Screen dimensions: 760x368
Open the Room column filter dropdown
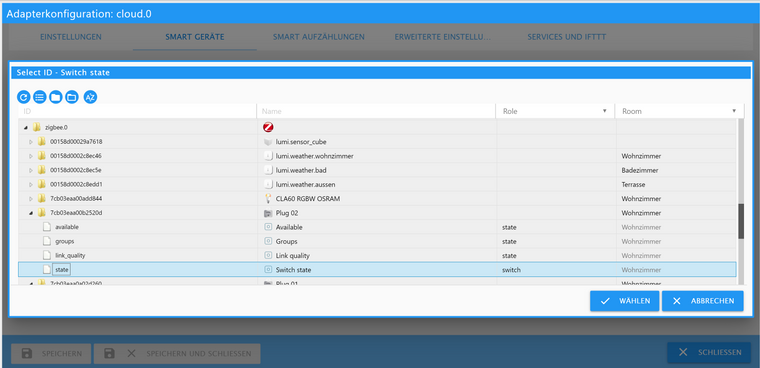click(734, 111)
